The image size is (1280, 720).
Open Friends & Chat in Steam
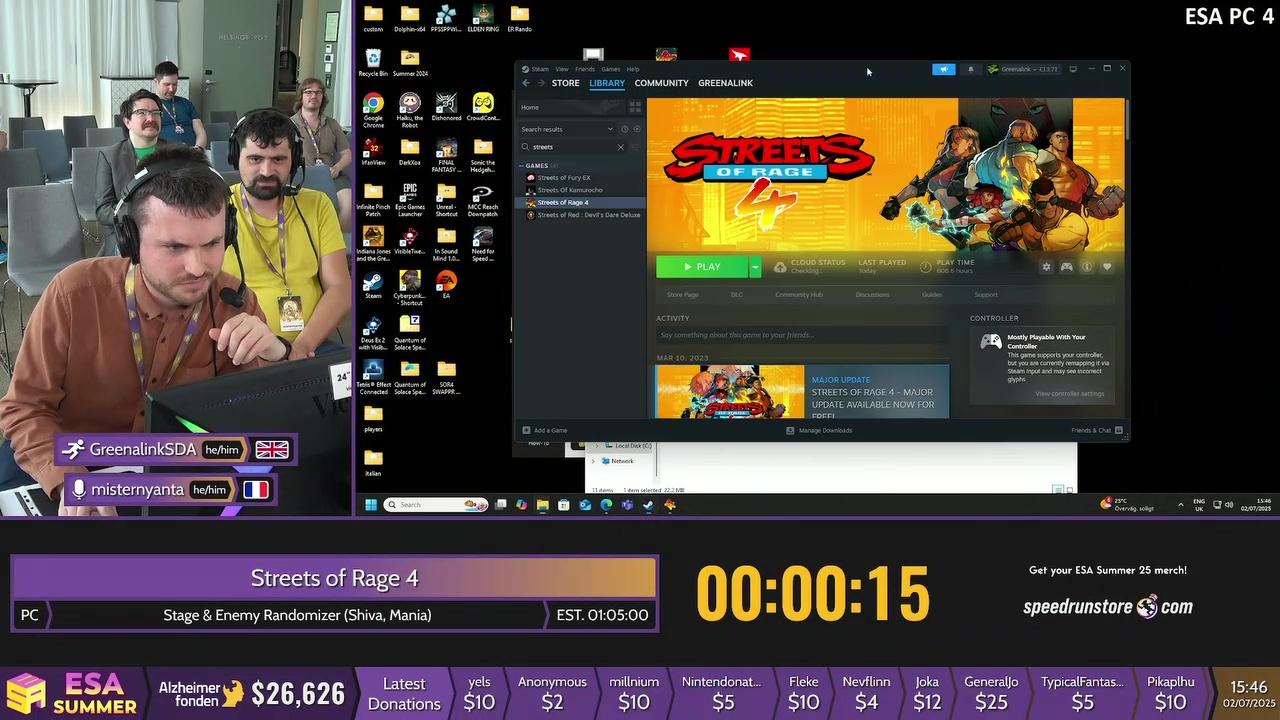tap(1097, 431)
